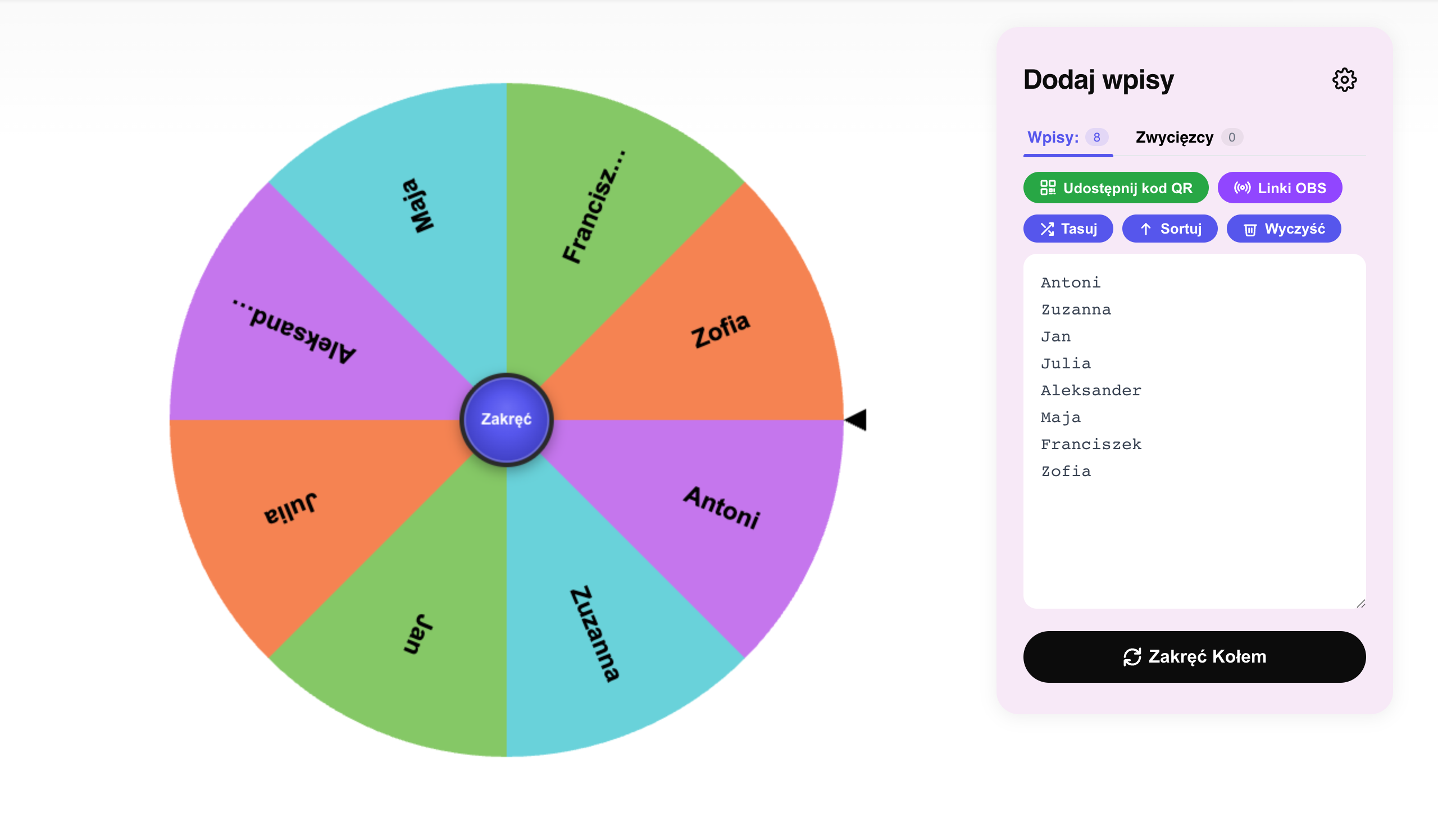This screenshot has height=840, width=1438.
Task: Click the center Zakręć wheel button
Action: point(506,419)
